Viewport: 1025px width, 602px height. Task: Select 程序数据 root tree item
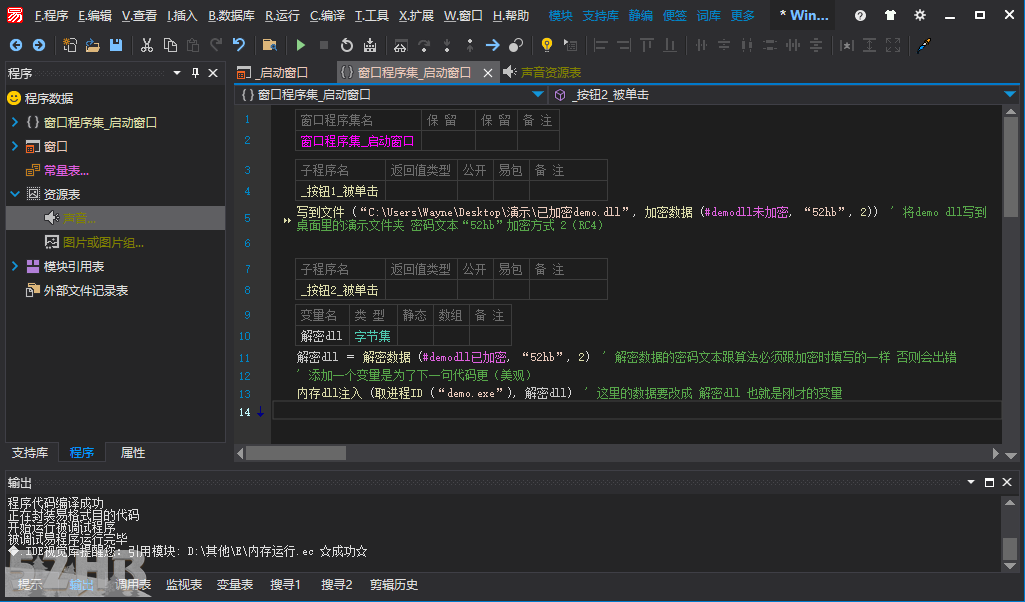[x=41, y=98]
